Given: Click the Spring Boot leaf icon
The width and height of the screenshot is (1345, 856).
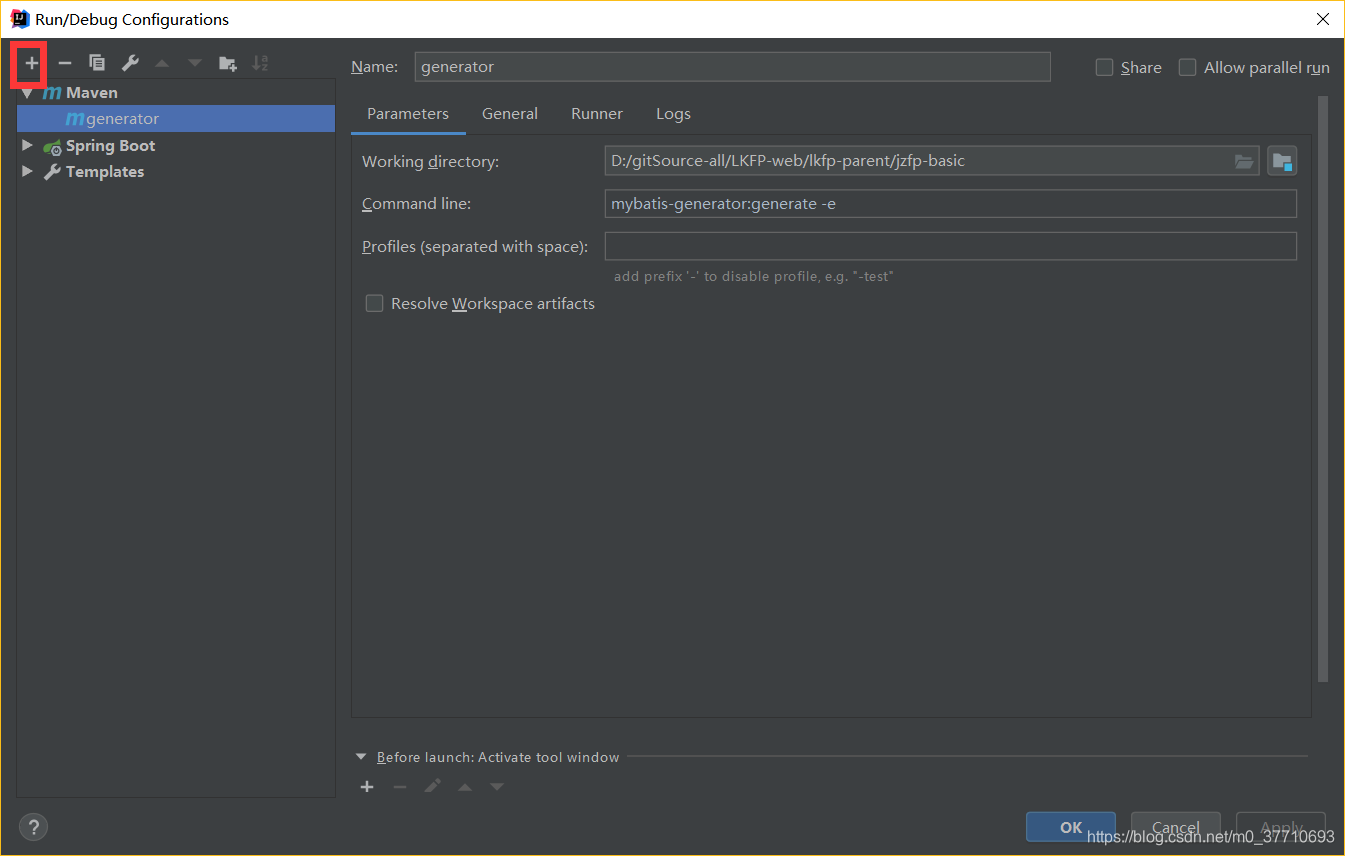Looking at the screenshot, I should point(52,146).
